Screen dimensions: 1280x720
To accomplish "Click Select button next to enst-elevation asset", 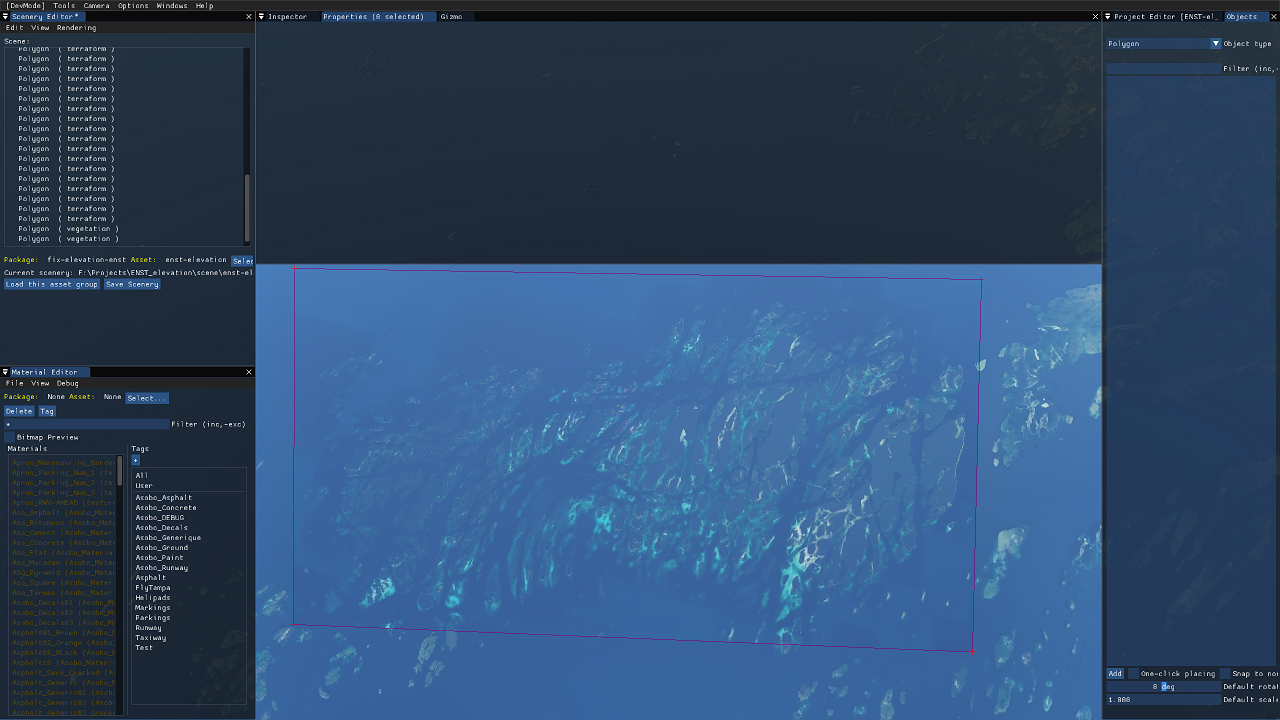I will pos(242,260).
